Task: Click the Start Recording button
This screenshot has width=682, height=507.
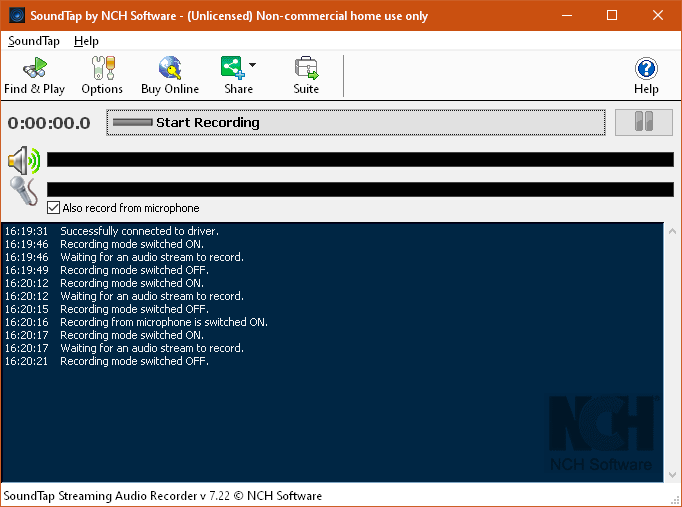Action: click(356, 123)
